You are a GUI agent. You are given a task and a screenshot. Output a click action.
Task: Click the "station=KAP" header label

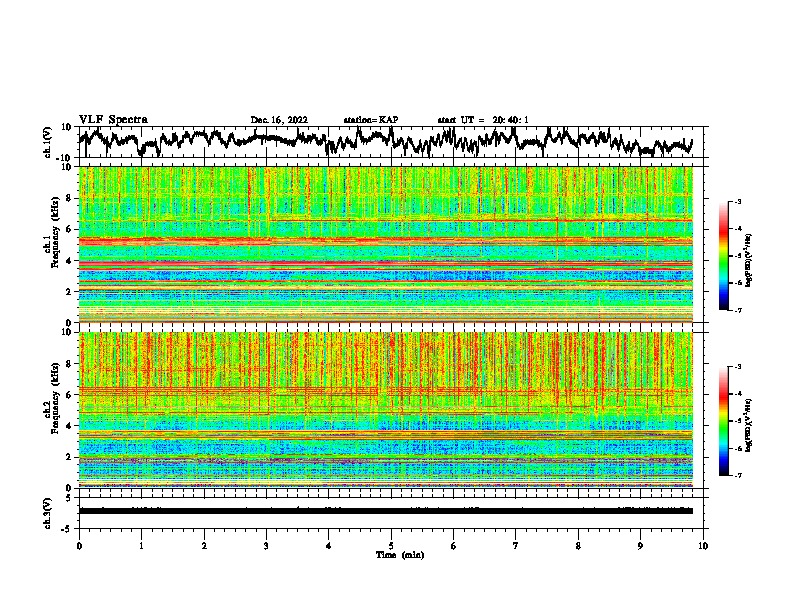[371, 120]
